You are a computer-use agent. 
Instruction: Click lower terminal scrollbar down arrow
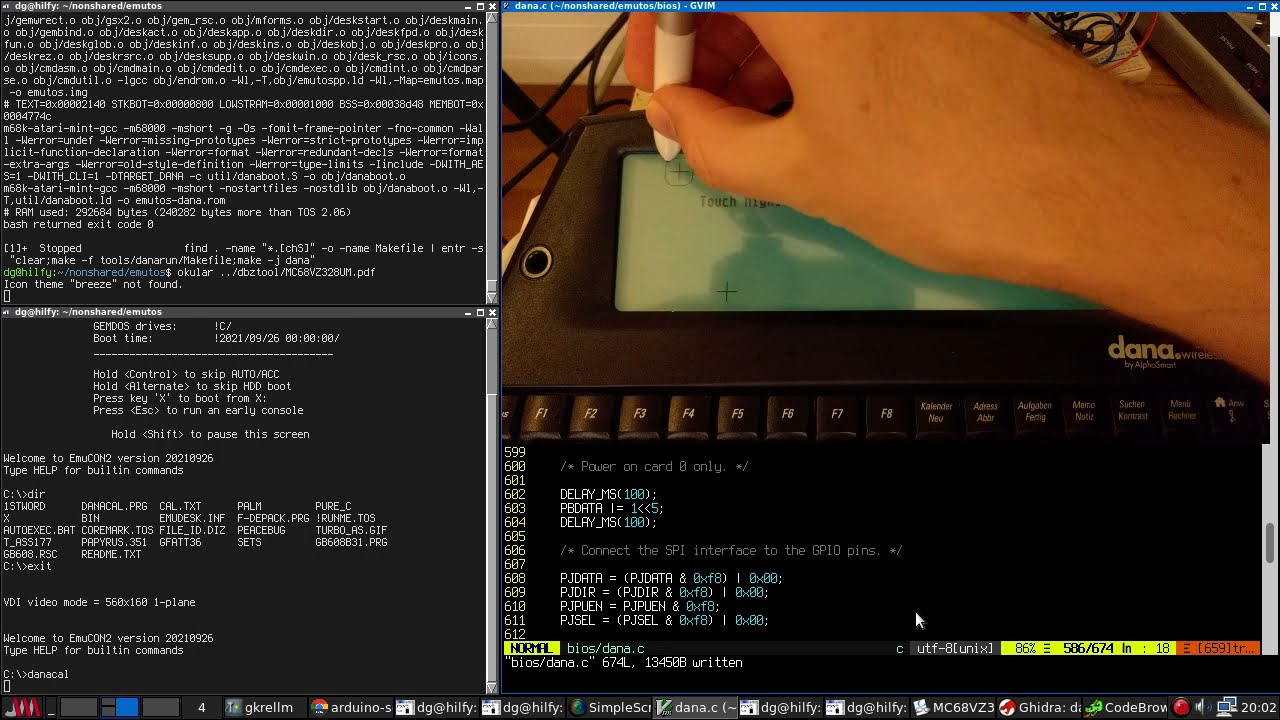(x=491, y=687)
